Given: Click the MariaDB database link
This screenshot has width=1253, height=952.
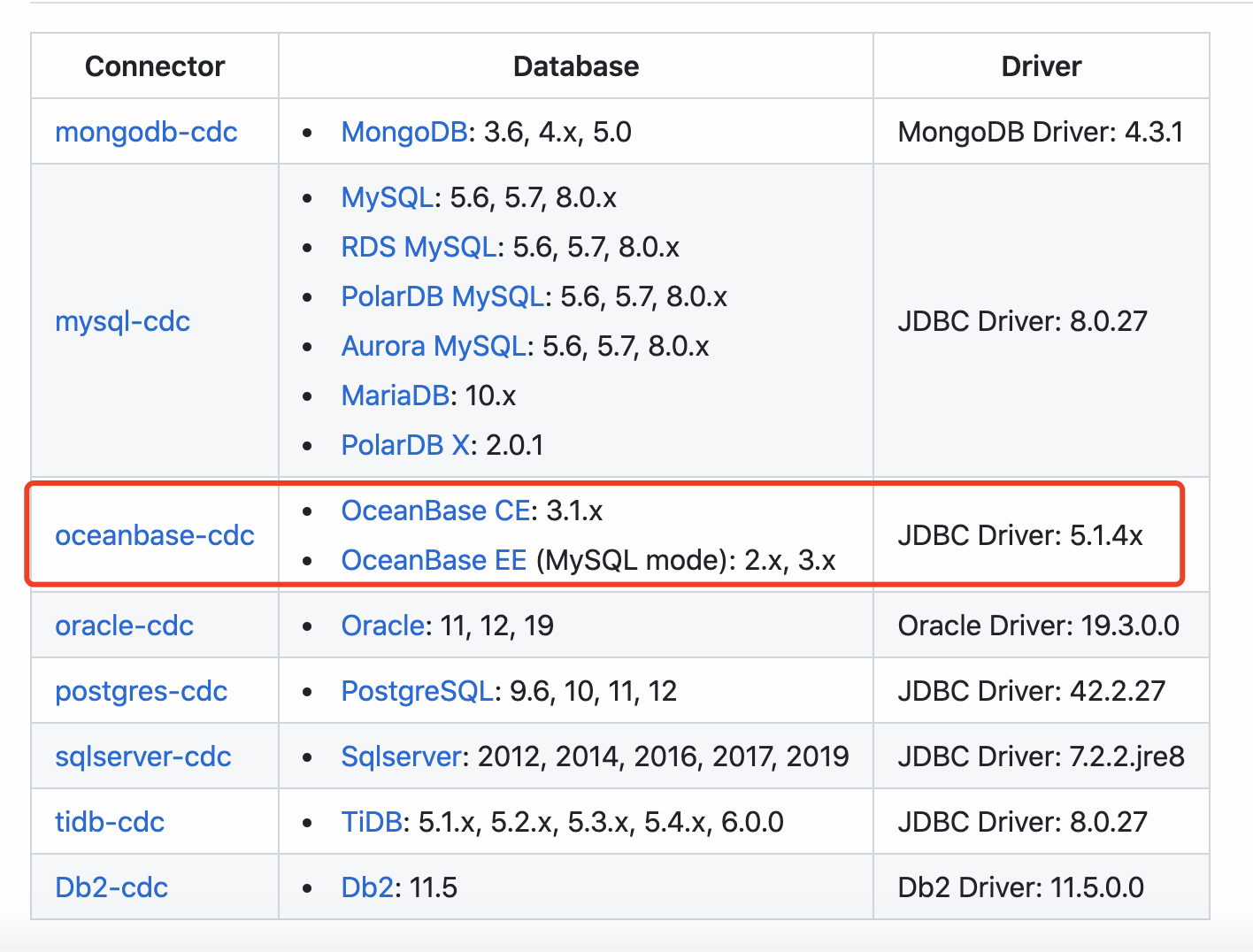Looking at the screenshot, I should point(396,395).
